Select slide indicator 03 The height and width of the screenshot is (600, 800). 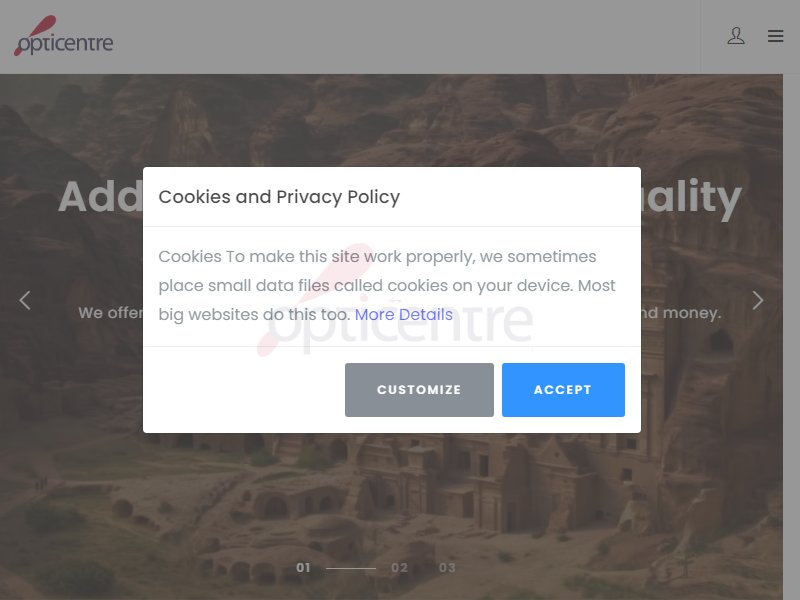pyautogui.click(x=447, y=567)
